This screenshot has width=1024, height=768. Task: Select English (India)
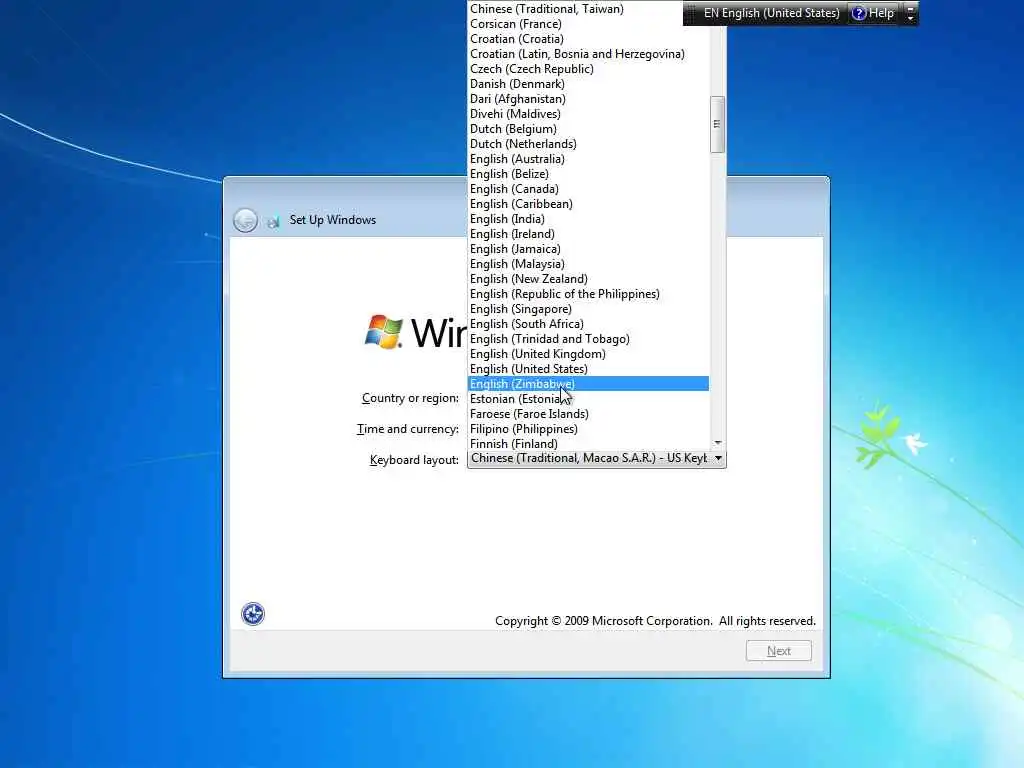(x=588, y=219)
